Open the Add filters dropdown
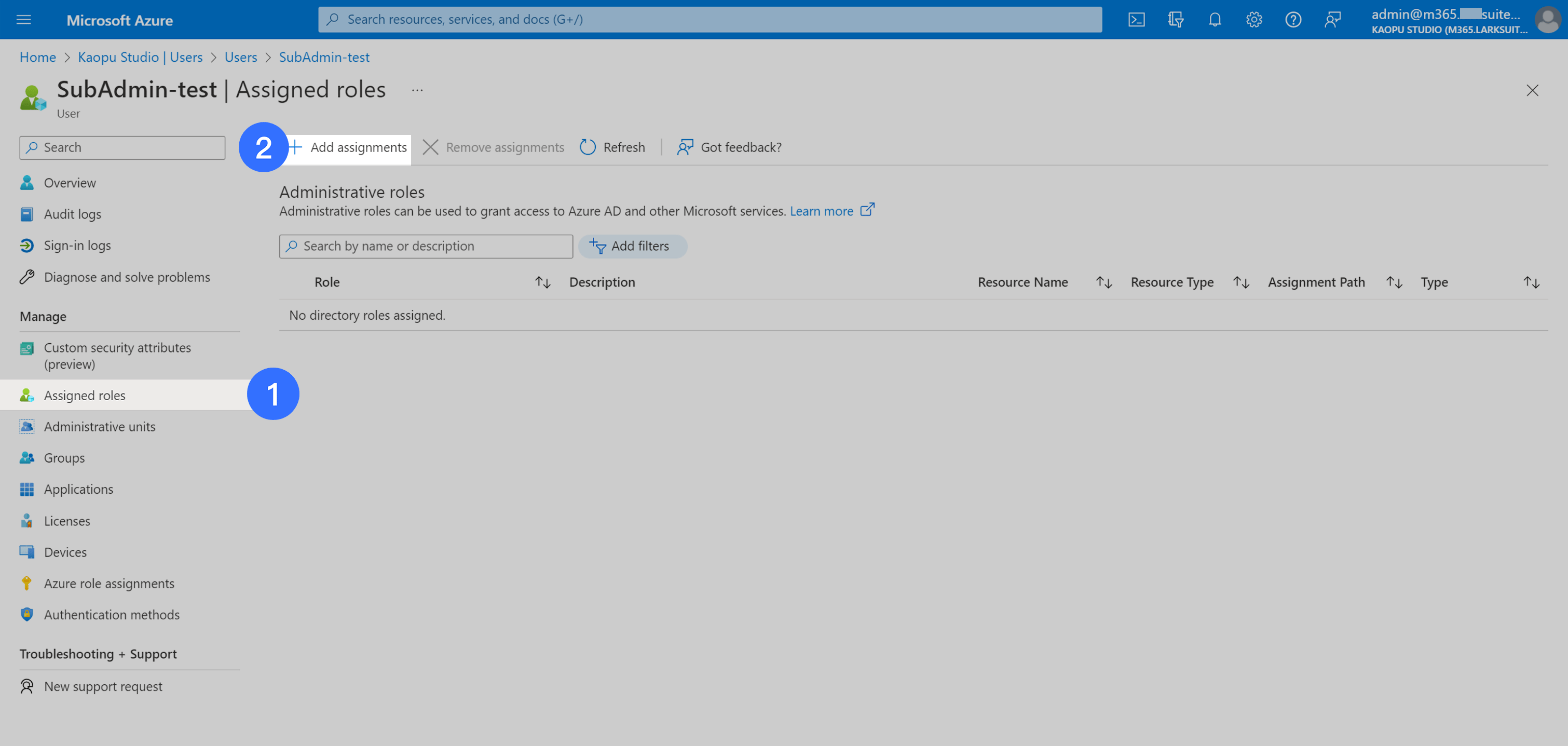1568x746 pixels. [x=633, y=246]
